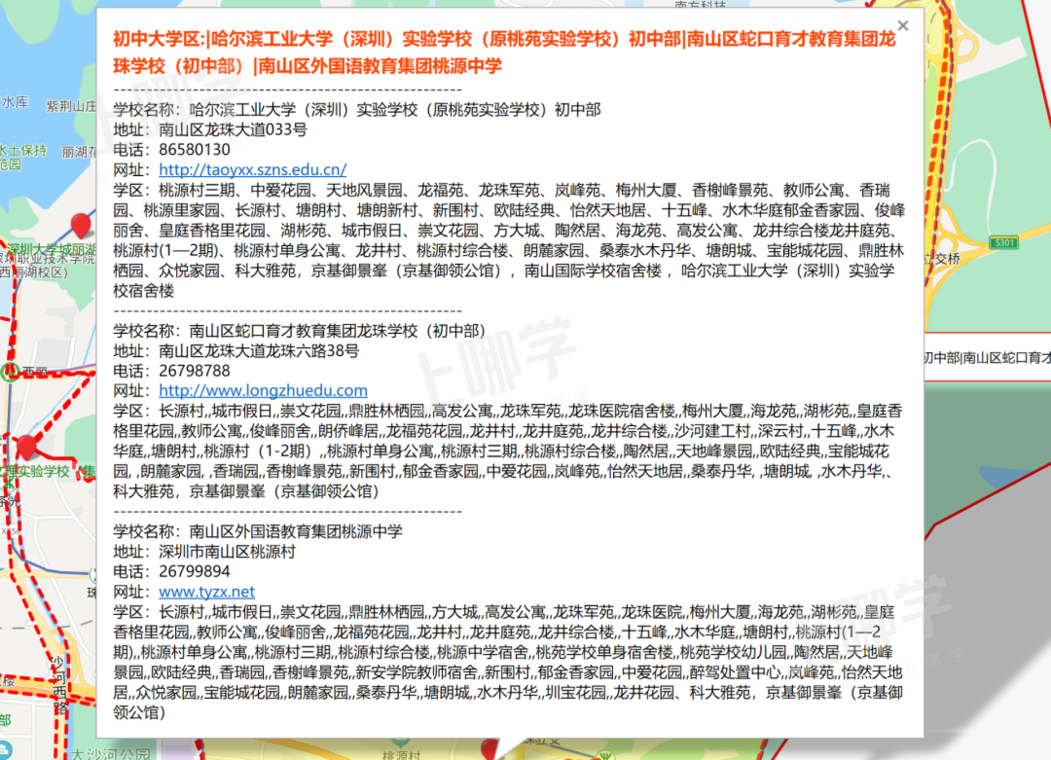Click the S301 road shield on the map

tap(1003, 243)
